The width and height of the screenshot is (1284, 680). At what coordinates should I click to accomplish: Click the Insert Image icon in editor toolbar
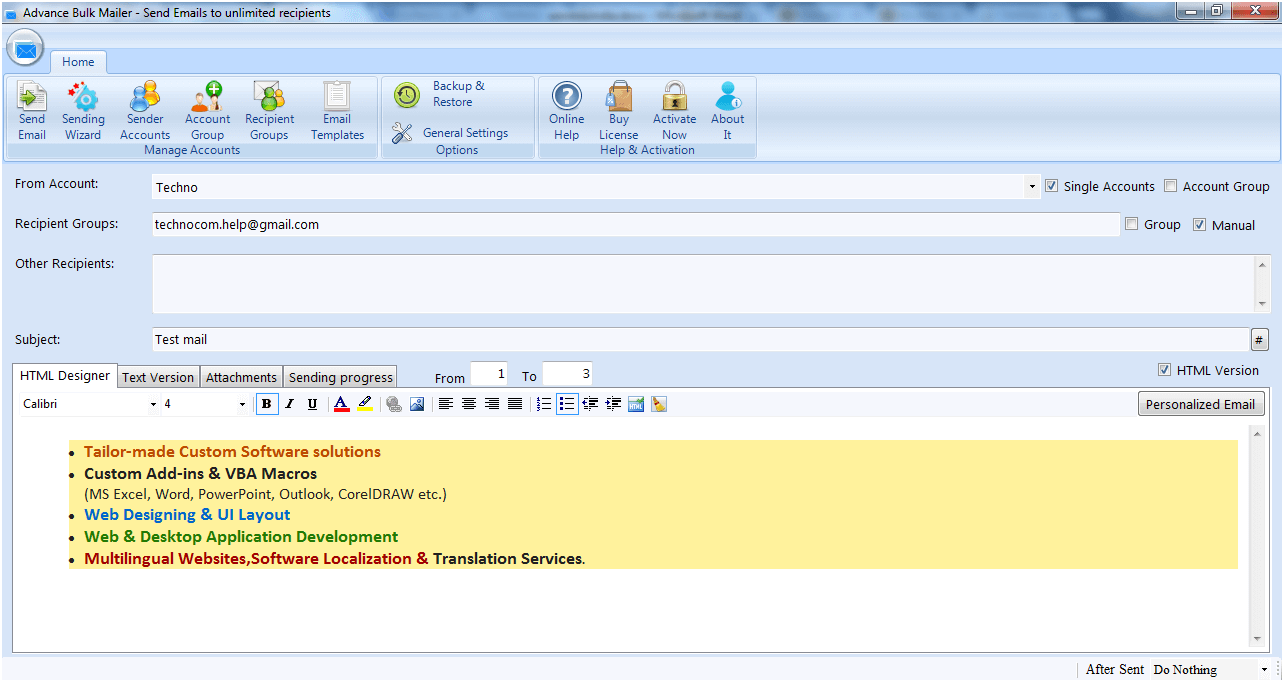pos(417,404)
